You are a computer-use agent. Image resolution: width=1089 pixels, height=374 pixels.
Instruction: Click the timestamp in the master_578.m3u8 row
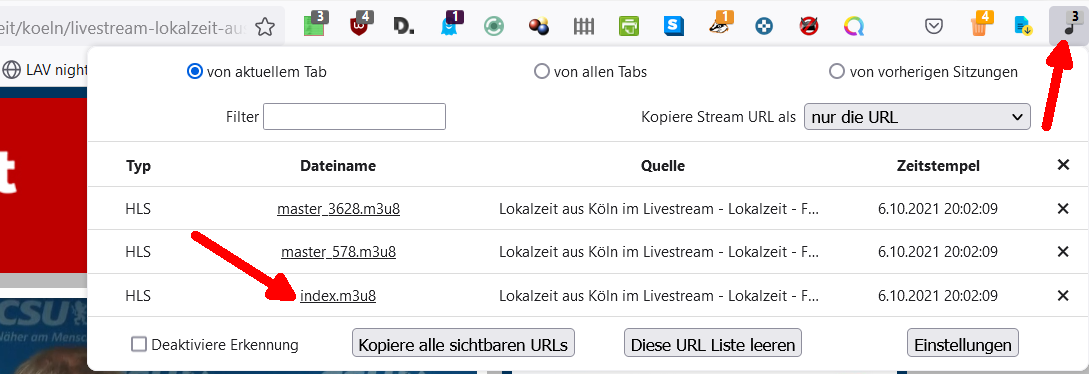pos(938,252)
